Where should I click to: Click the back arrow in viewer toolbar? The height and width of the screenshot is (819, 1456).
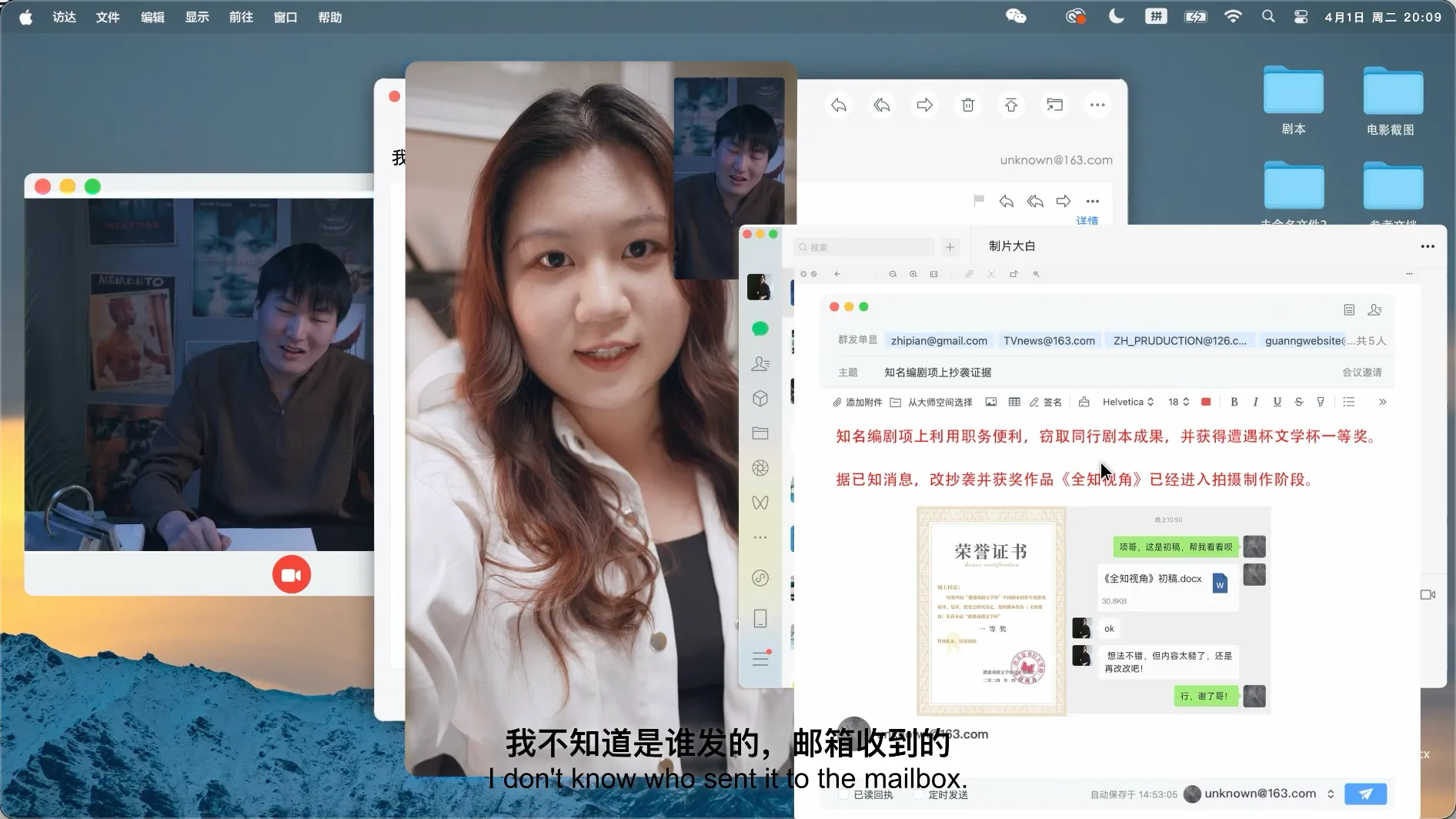[x=837, y=274]
